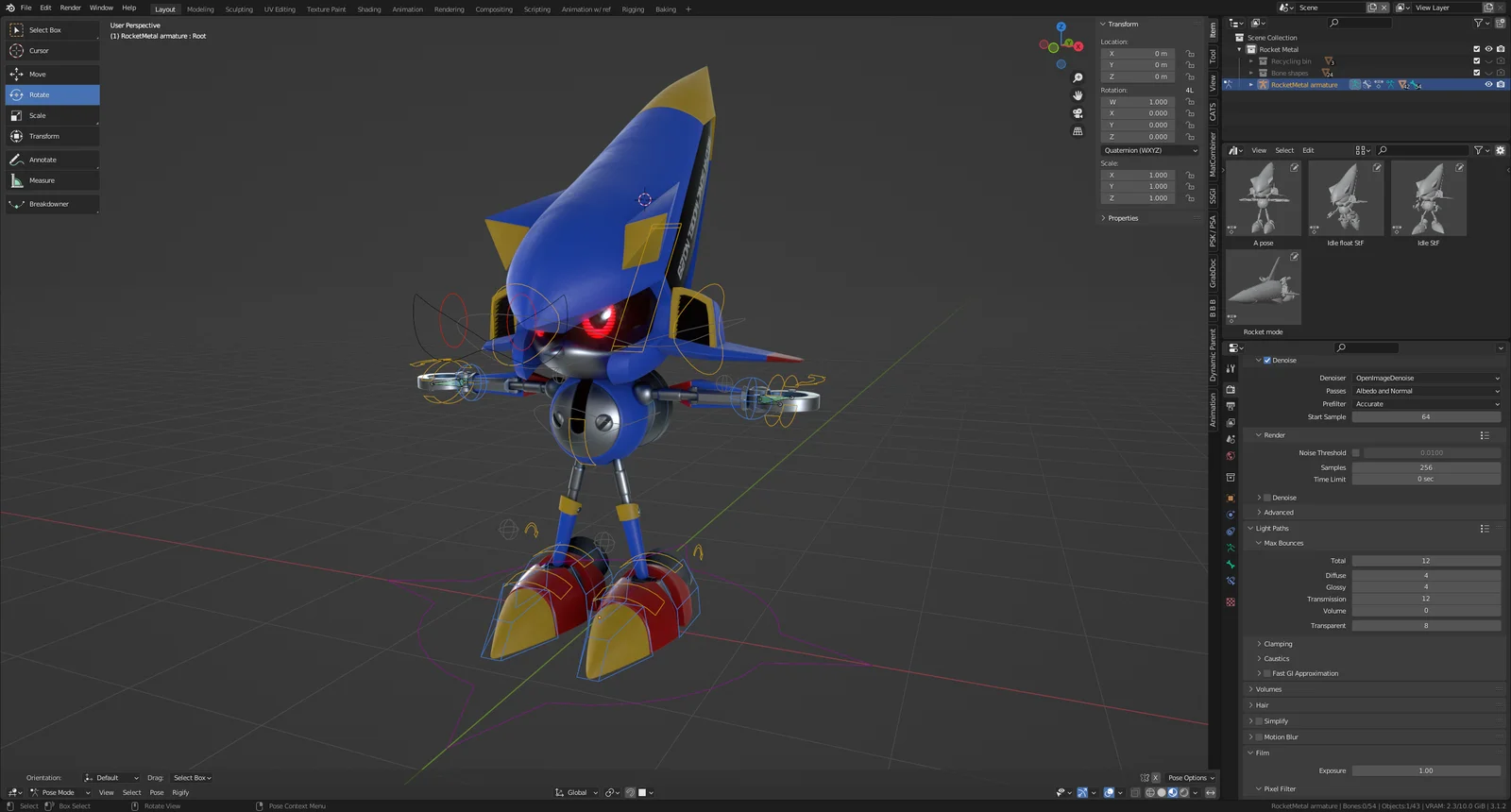Uncheck Bone shapes collection checkbox

tap(1477, 73)
